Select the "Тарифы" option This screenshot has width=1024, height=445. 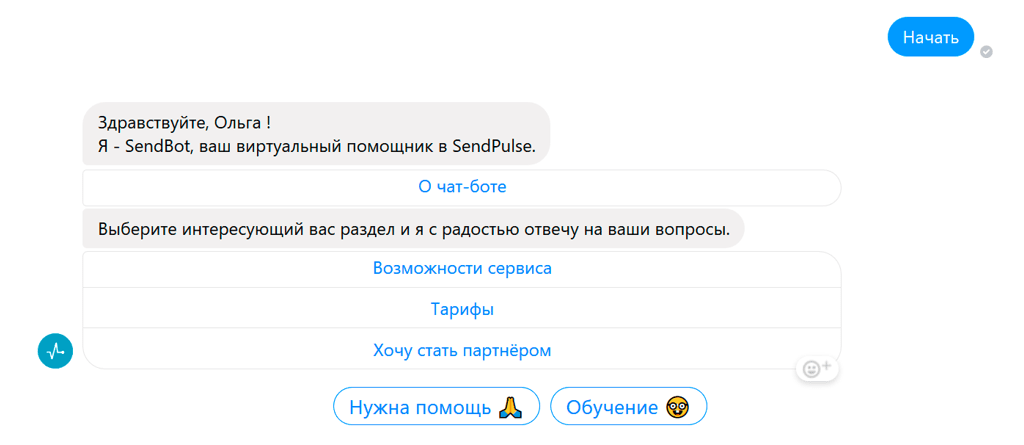point(462,310)
